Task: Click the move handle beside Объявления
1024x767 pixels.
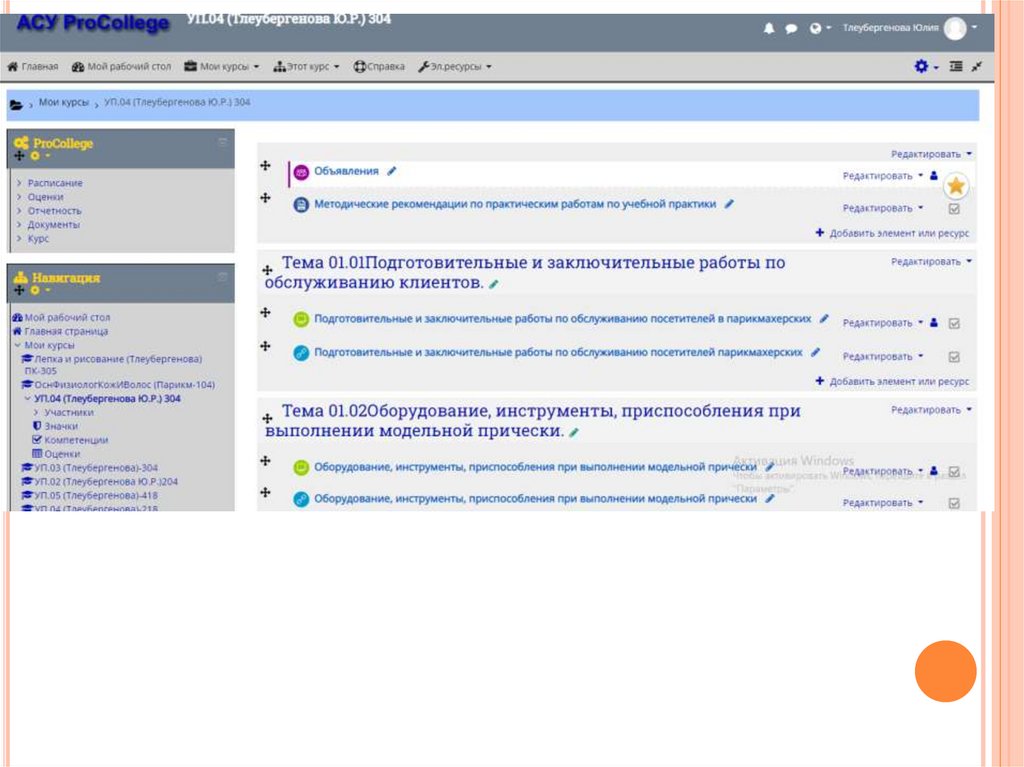Action: click(266, 166)
